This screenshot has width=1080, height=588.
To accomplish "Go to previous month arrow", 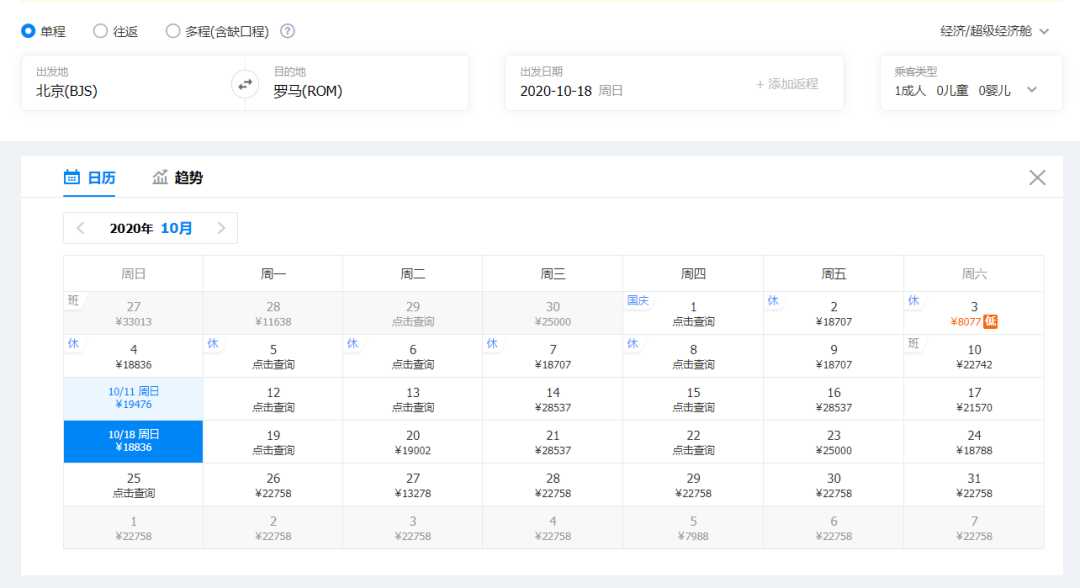I will [81, 228].
